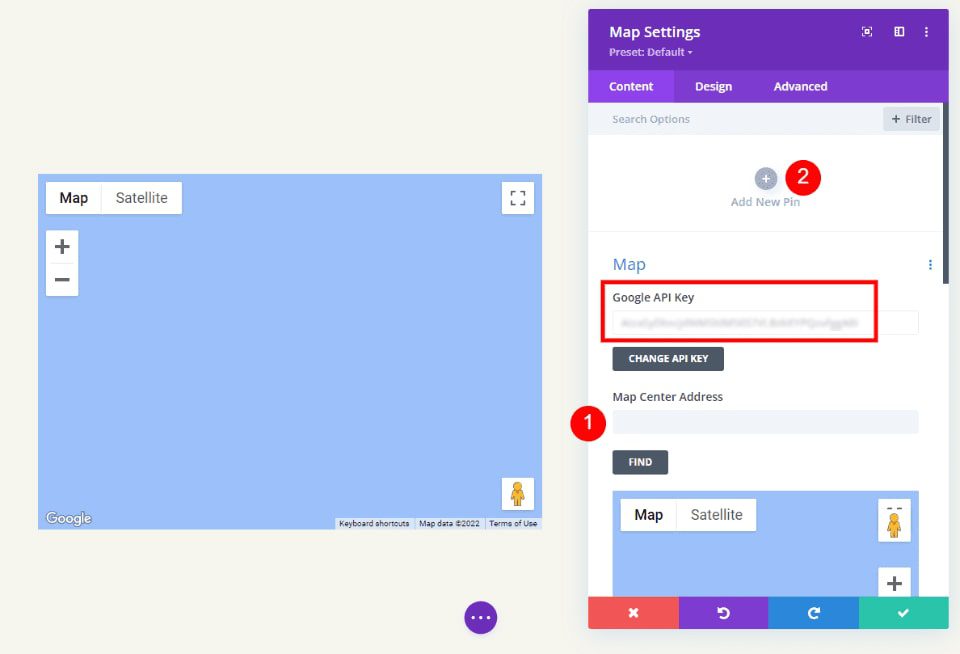Open the Map Settings three-dot options menu

(x=927, y=31)
